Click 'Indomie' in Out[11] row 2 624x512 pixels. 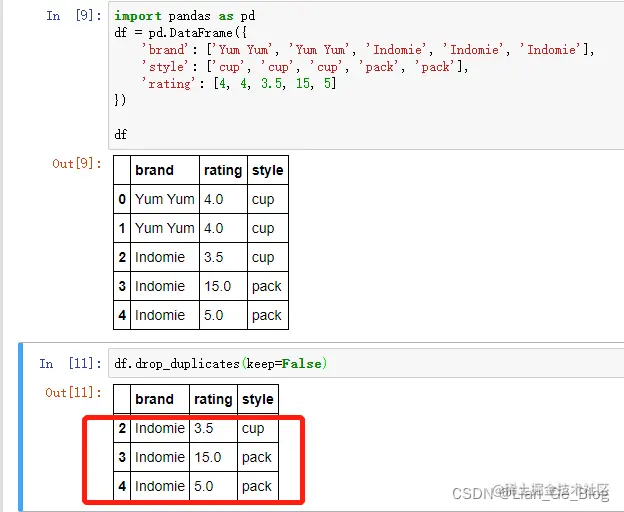[x=160, y=428]
